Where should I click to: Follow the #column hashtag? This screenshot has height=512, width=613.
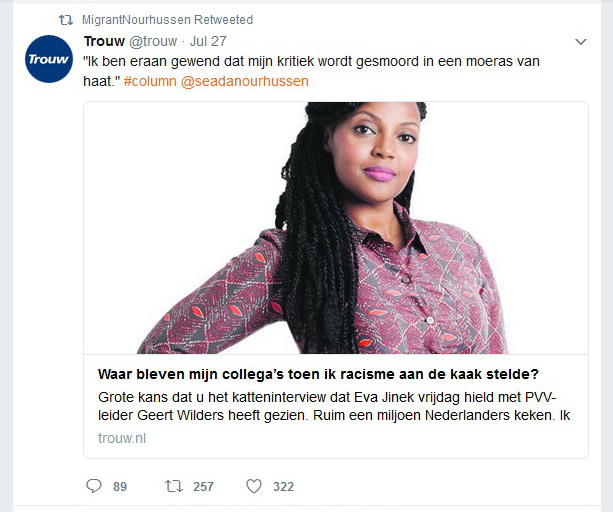pos(150,81)
